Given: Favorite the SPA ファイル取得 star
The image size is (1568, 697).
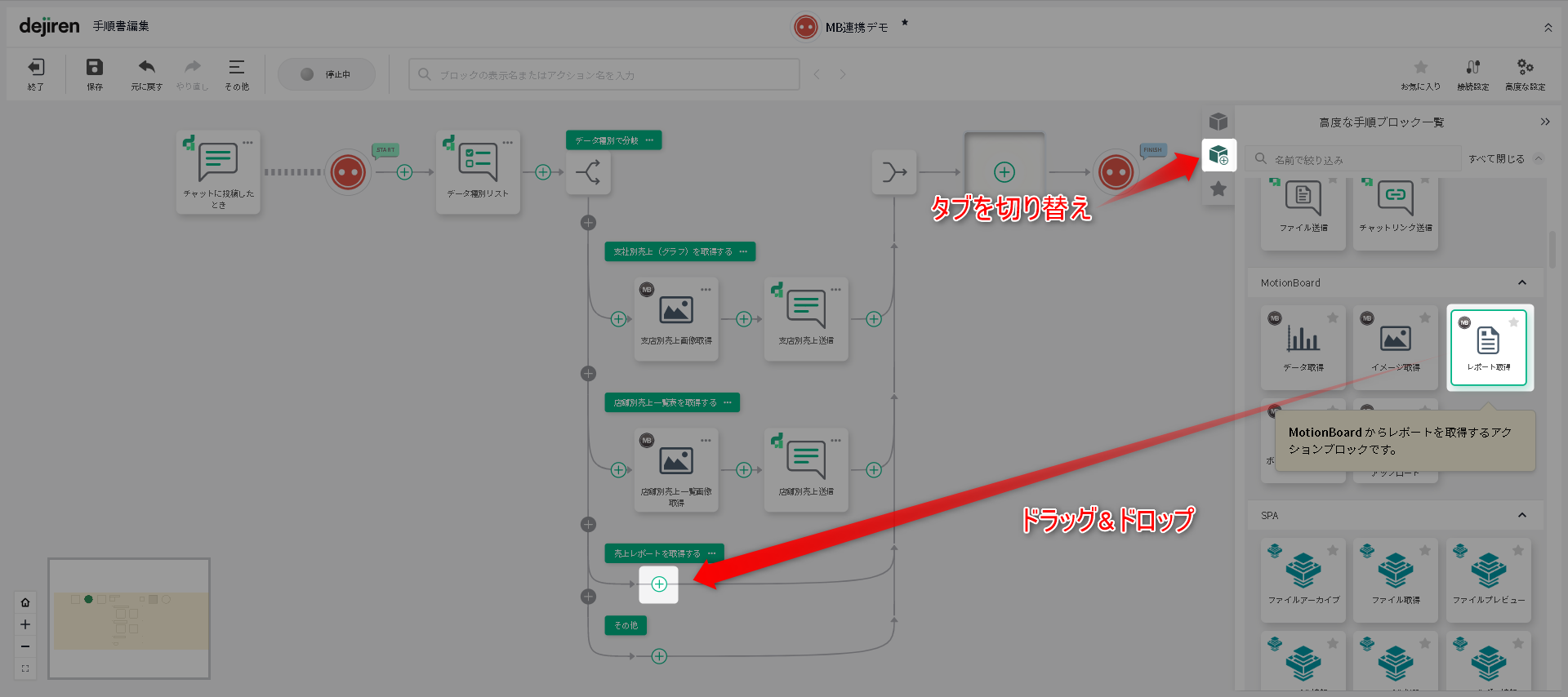Looking at the screenshot, I should click(1425, 550).
